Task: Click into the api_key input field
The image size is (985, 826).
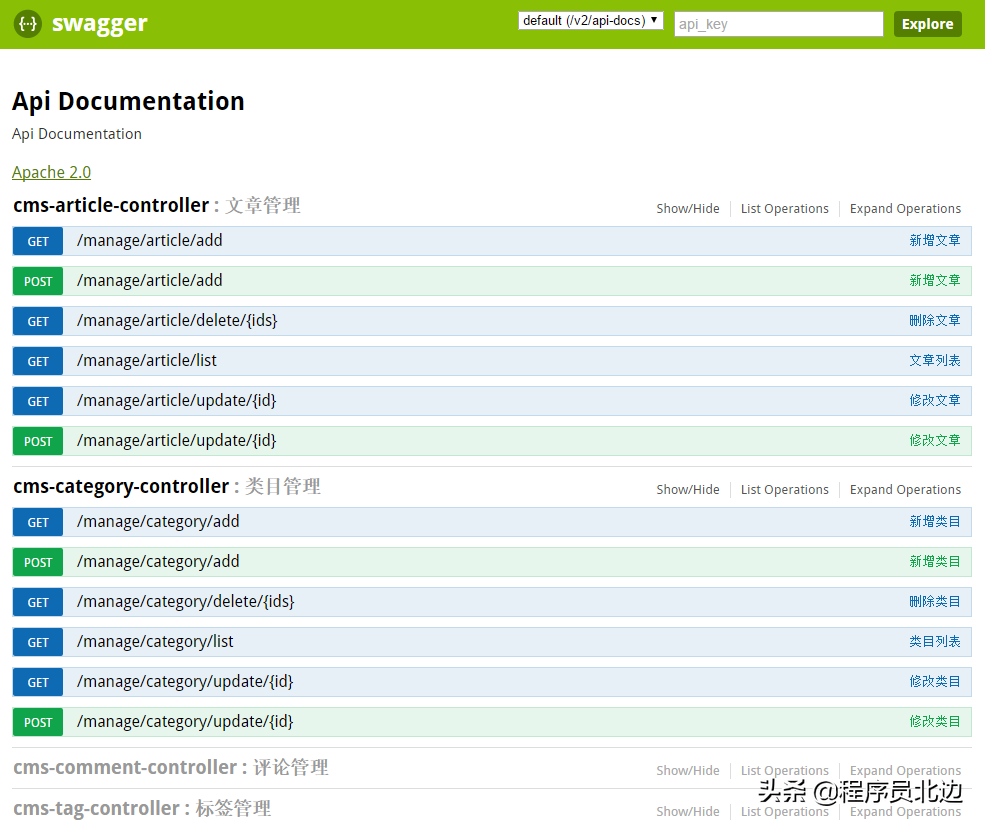Action: 778,23
